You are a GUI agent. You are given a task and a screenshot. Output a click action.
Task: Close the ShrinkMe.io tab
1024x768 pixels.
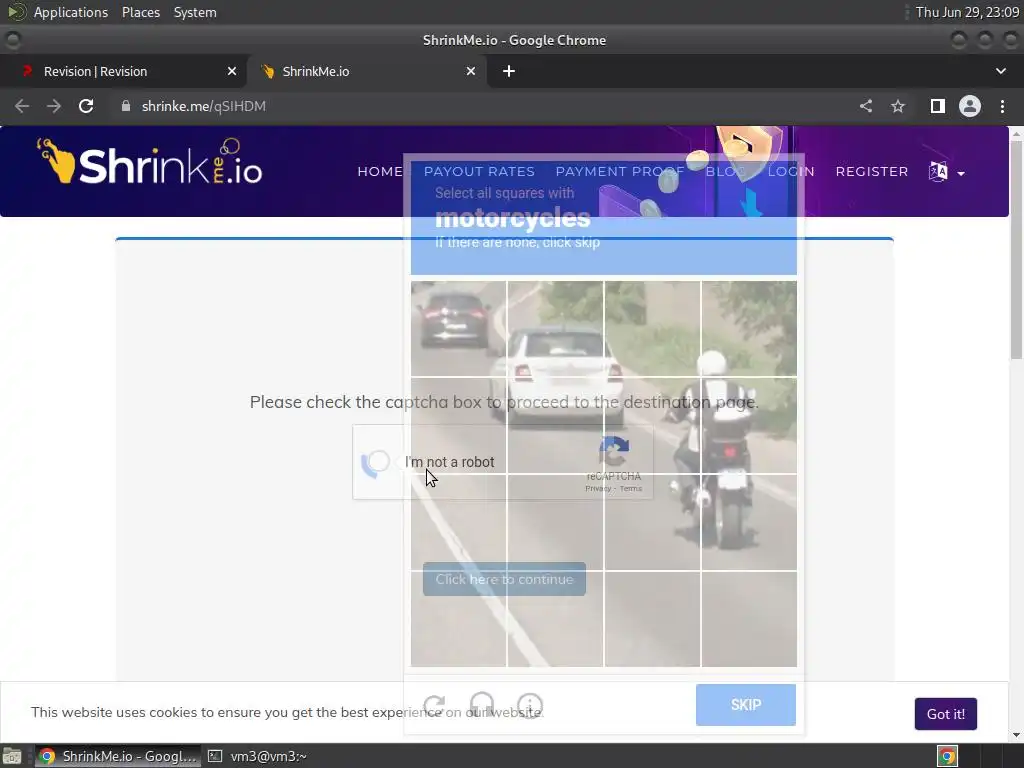coord(471,71)
